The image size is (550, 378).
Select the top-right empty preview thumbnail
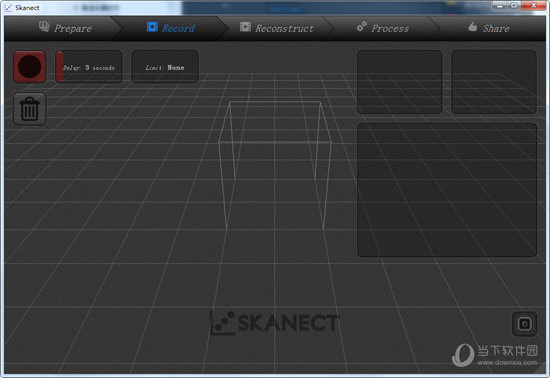click(x=494, y=82)
